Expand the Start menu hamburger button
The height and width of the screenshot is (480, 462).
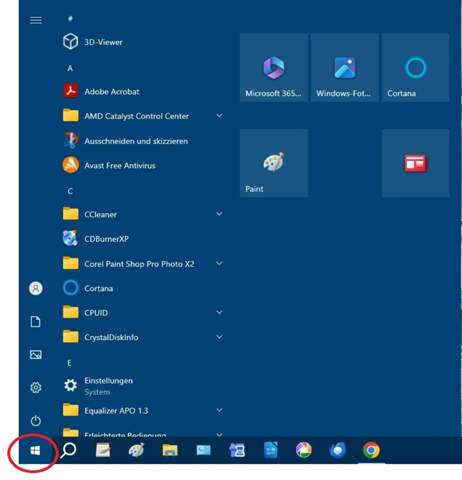point(36,20)
